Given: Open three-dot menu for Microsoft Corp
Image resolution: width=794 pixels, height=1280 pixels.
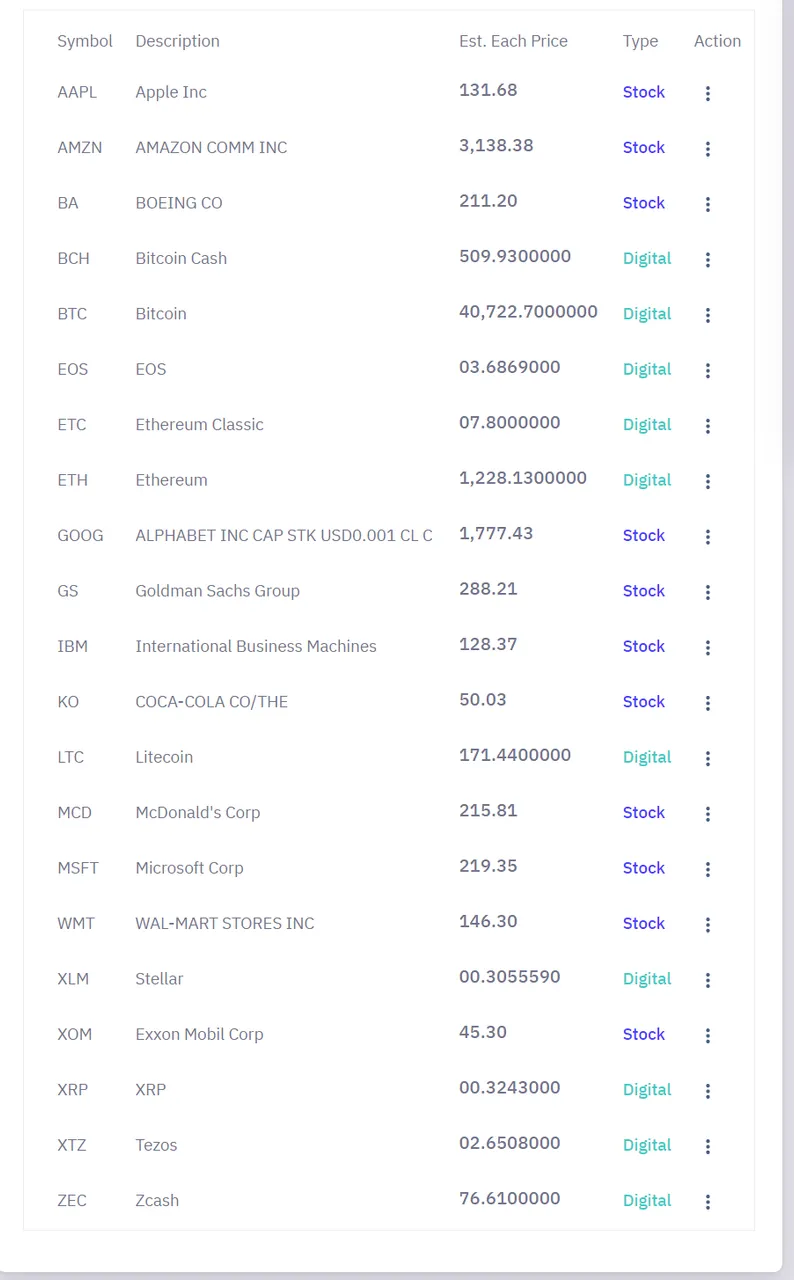Looking at the screenshot, I should [708, 871].
